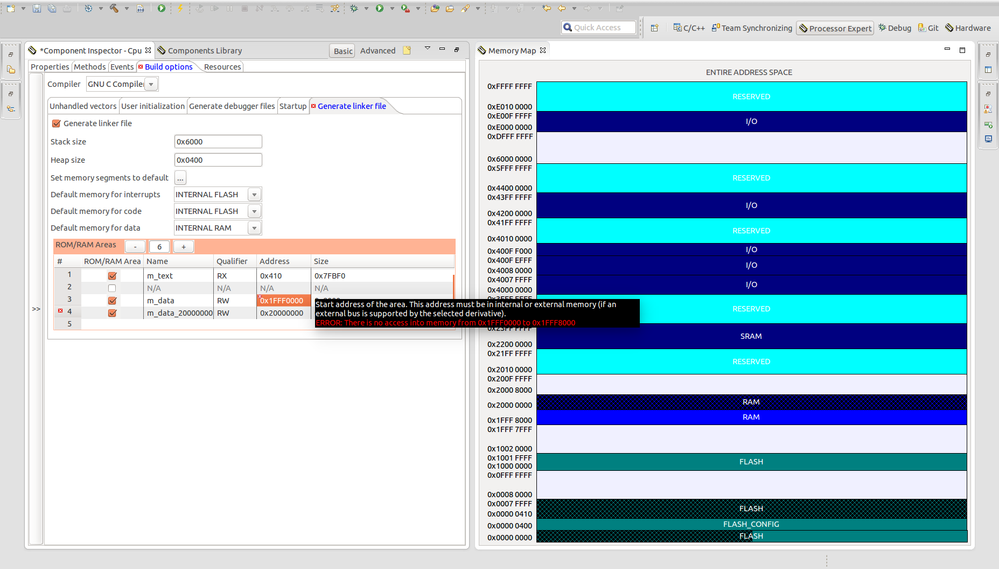Image resolution: width=999 pixels, height=569 pixels.
Task: Click the Stack size input field
Action: (x=218, y=141)
